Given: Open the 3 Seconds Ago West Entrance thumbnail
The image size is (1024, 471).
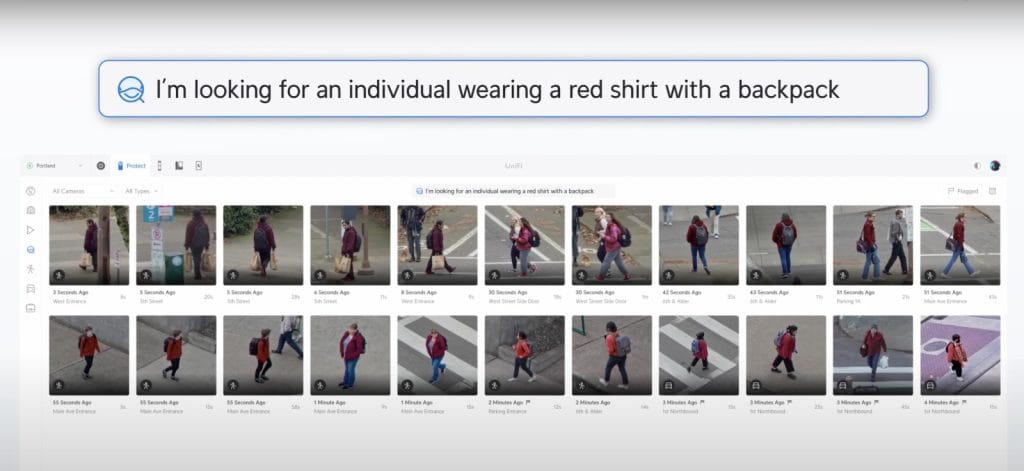Looking at the screenshot, I should point(89,245).
